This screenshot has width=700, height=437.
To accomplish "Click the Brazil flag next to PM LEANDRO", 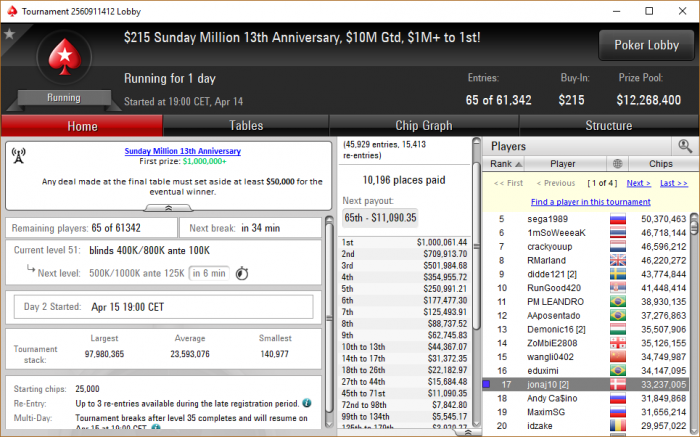I will [x=617, y=302].
